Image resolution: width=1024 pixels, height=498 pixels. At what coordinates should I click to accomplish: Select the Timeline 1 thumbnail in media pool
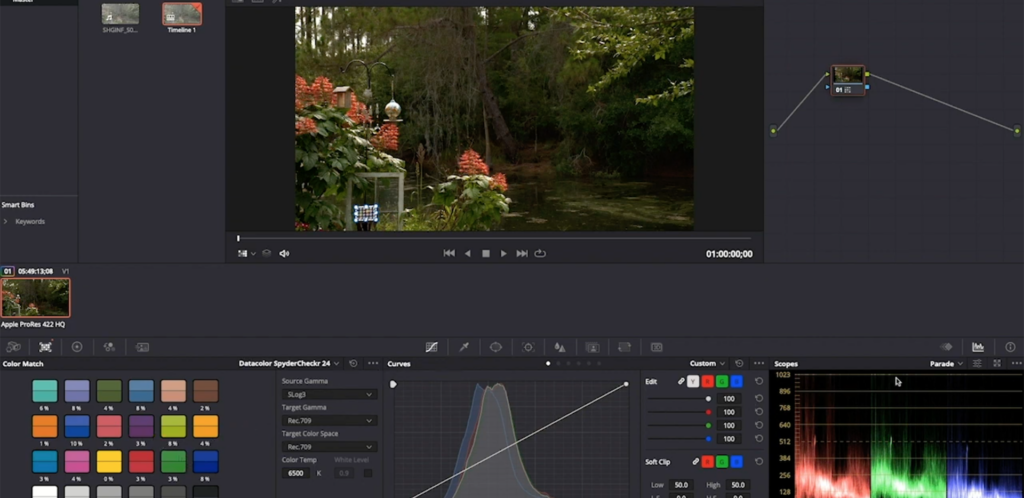click(x=182, y=14)
